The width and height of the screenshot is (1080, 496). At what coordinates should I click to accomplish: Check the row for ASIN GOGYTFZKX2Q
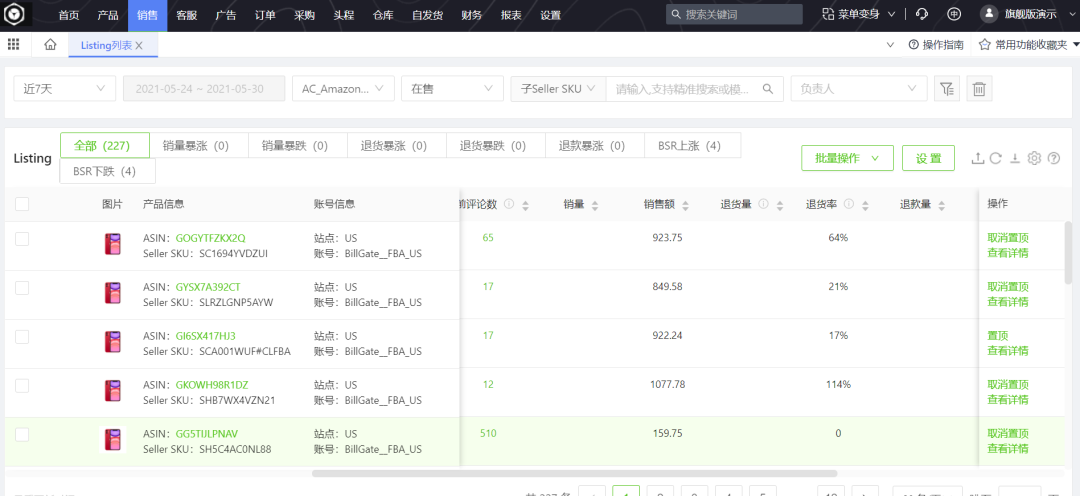coord(22,238)
